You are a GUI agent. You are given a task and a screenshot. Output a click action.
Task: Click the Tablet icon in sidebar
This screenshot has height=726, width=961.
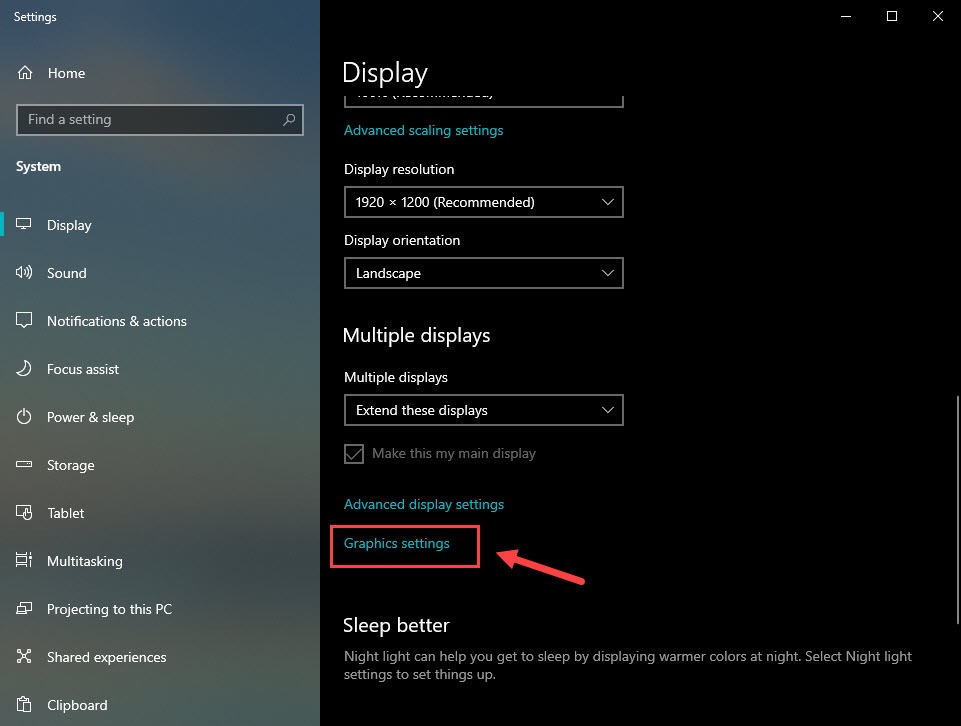[23, 512]
